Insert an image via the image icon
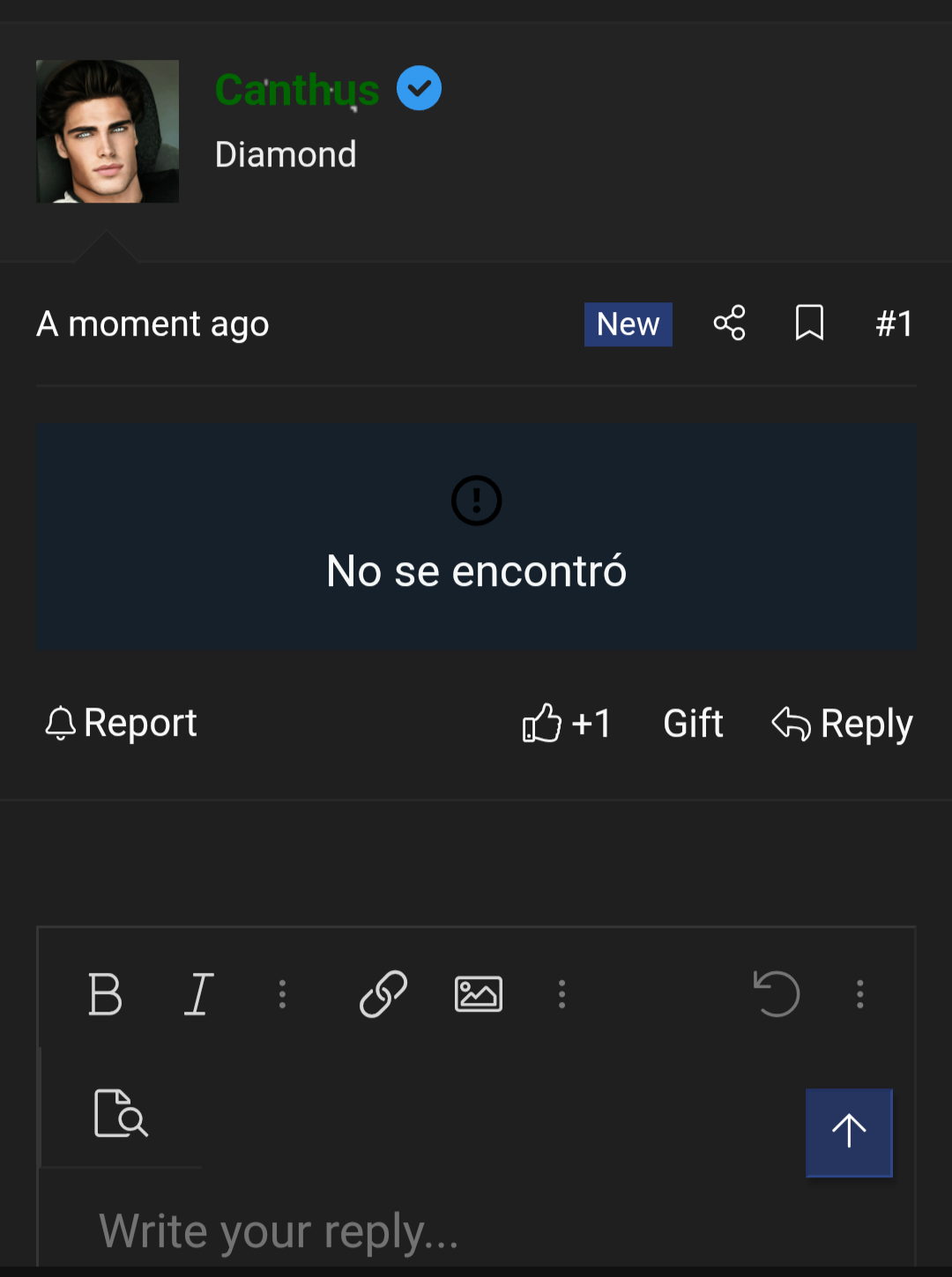The height and width of the screenshot is (1277, 952). point(477,994)
